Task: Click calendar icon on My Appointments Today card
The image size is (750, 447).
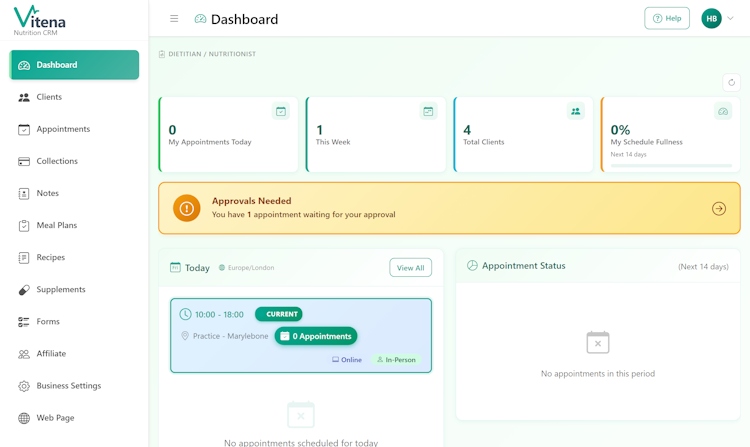Action: tap(281, 111)
